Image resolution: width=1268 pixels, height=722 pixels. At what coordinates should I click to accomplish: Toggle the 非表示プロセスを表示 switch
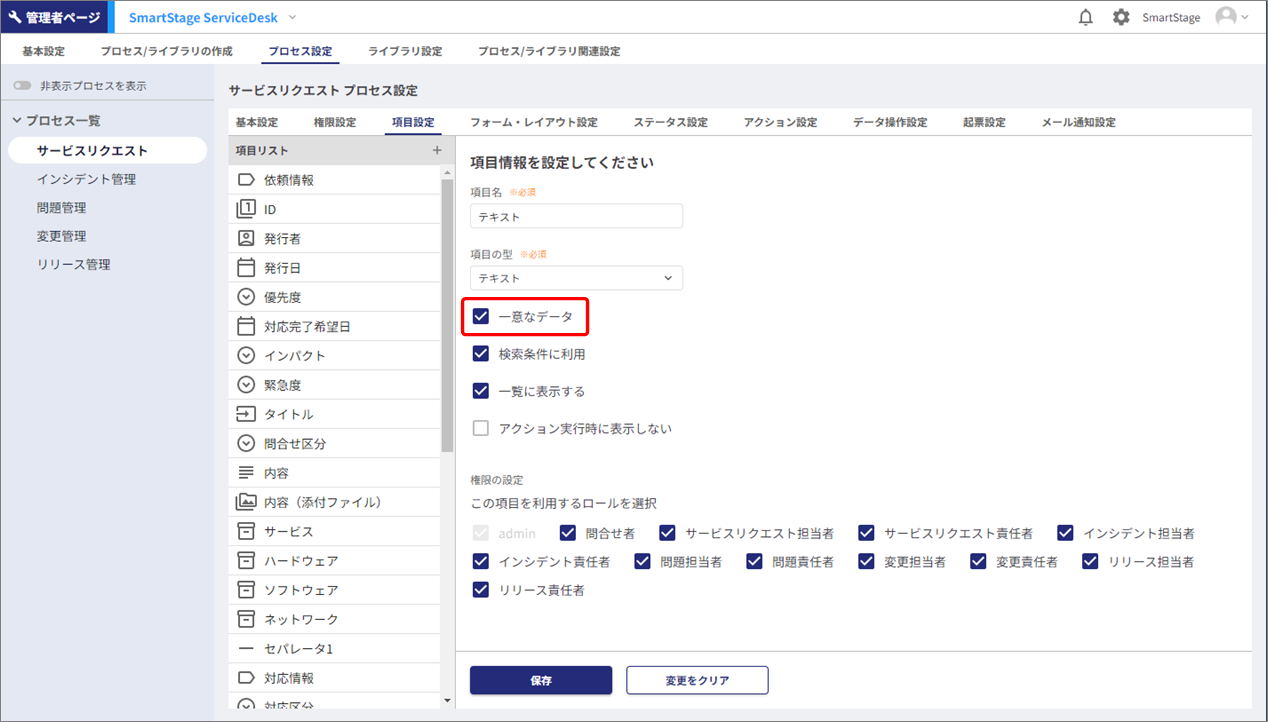pos(22,86)
